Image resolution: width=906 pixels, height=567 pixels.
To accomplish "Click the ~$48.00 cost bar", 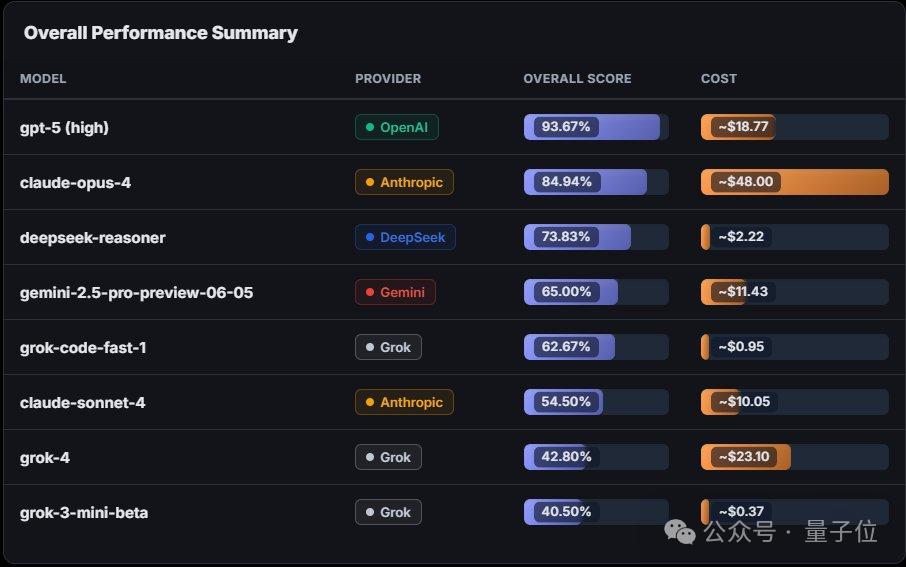I will [794, 182].
